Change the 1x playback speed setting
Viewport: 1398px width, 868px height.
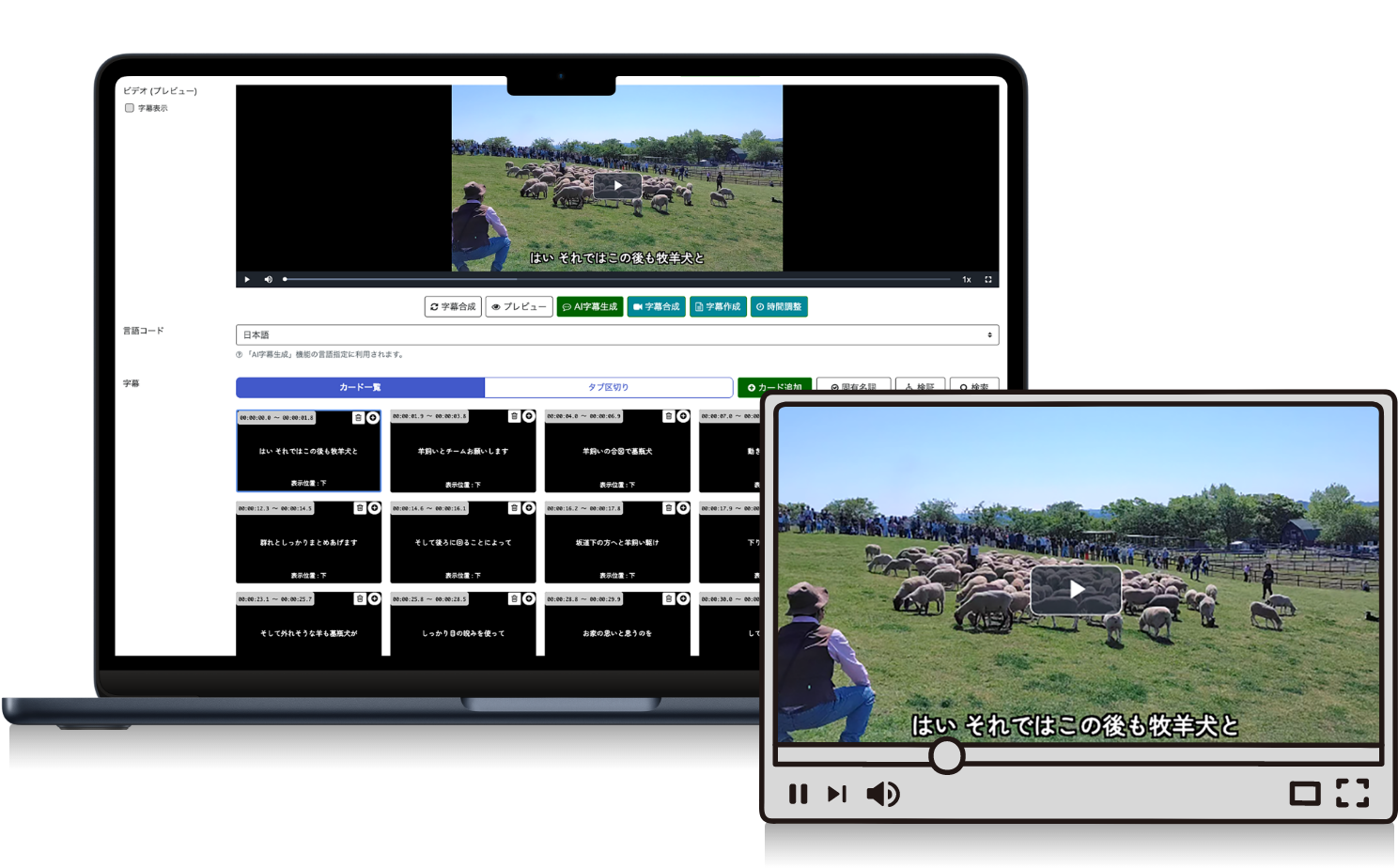[966, 280]
